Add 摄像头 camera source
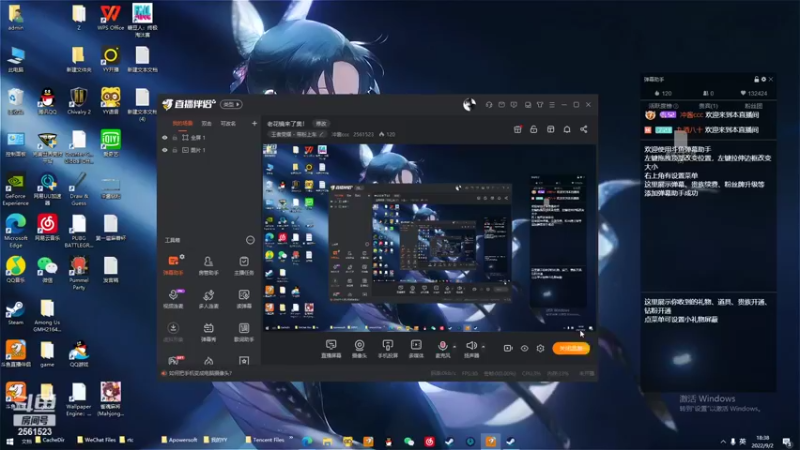This screenshot has width=800, height=450. [x=359, y=349]
